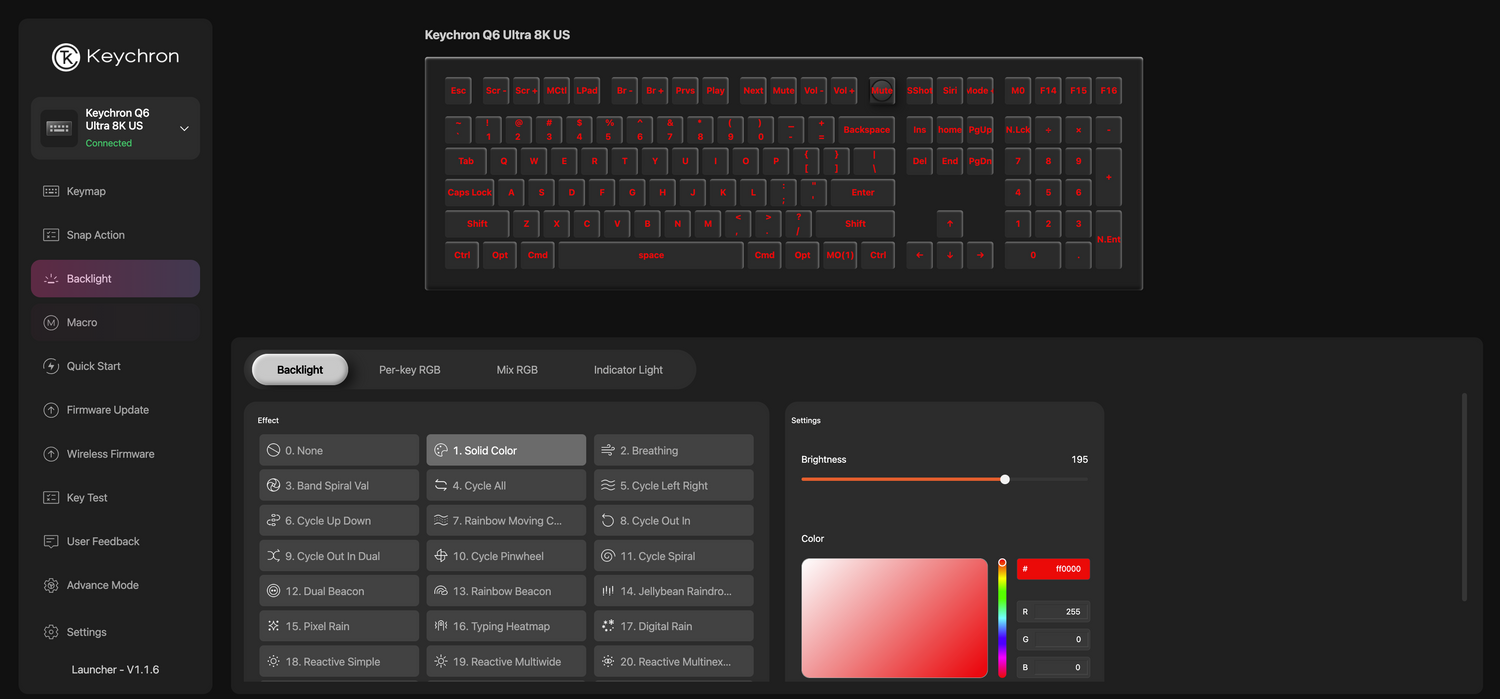Click the Key Test sidebar icon
Viewport: 1500px width, 699px height.
click(x=51, y=498)
